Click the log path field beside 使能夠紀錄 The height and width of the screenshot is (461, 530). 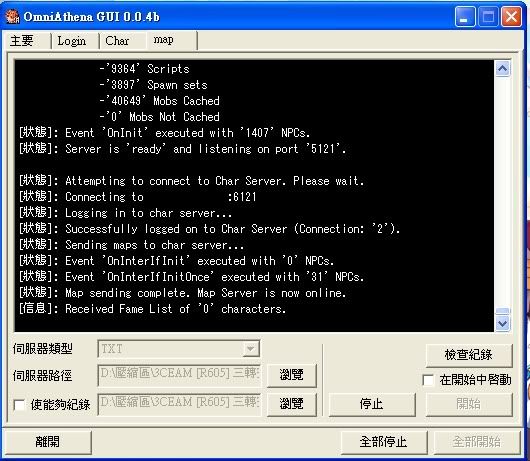click(179, 404)
